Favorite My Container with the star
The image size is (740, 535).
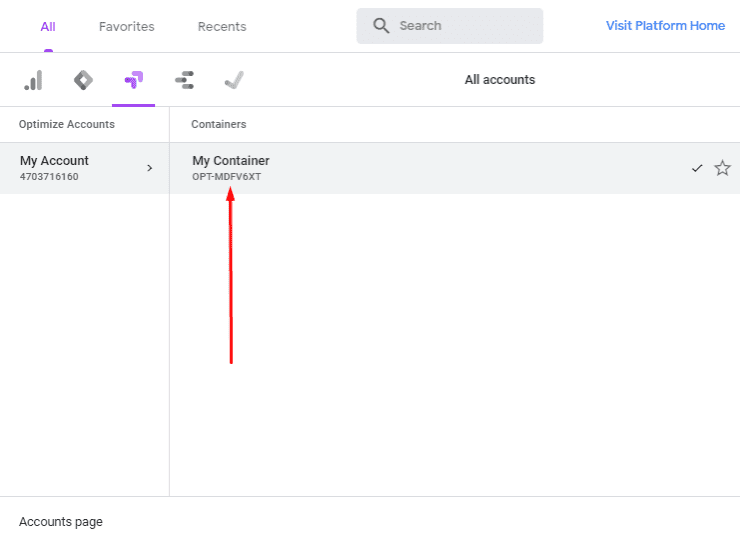tap(722, 168)
